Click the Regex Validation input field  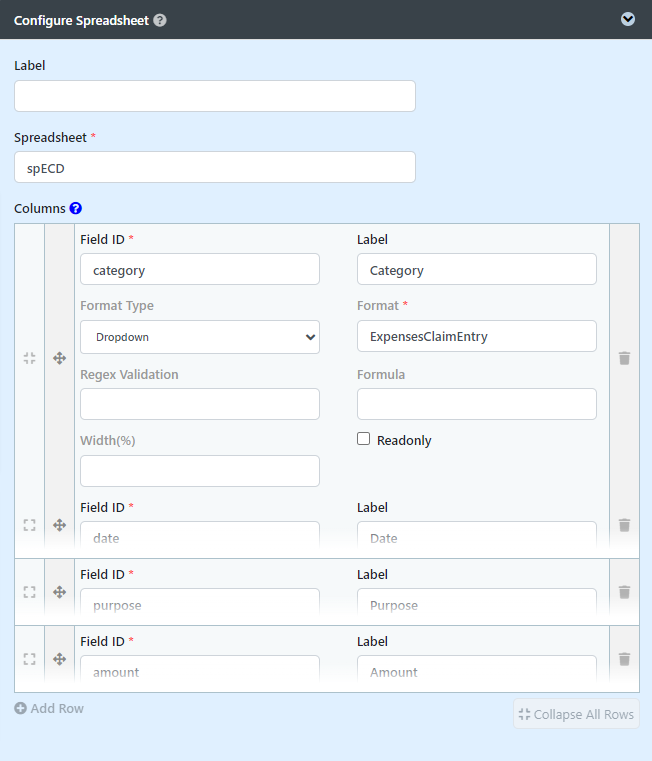(200, 404)
